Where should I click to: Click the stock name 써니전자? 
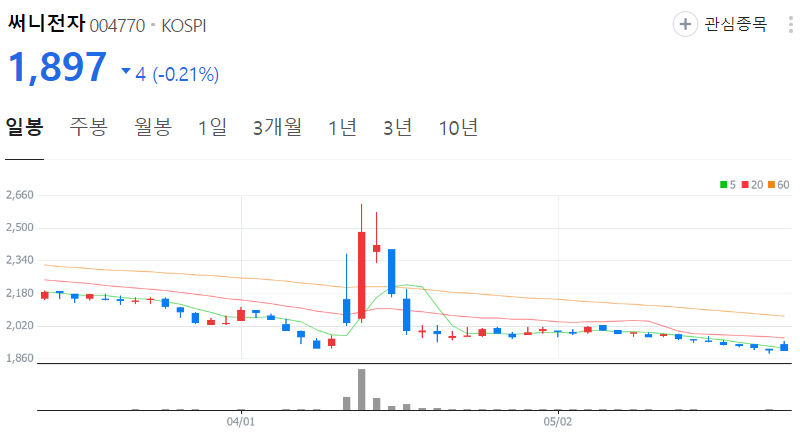pos(46,23)
